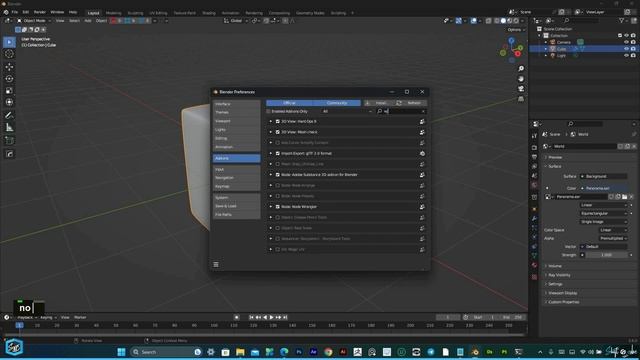Open File Explorer from the Windows taskbar
Screen dimensions: 640x360
[x=240, y=352]
